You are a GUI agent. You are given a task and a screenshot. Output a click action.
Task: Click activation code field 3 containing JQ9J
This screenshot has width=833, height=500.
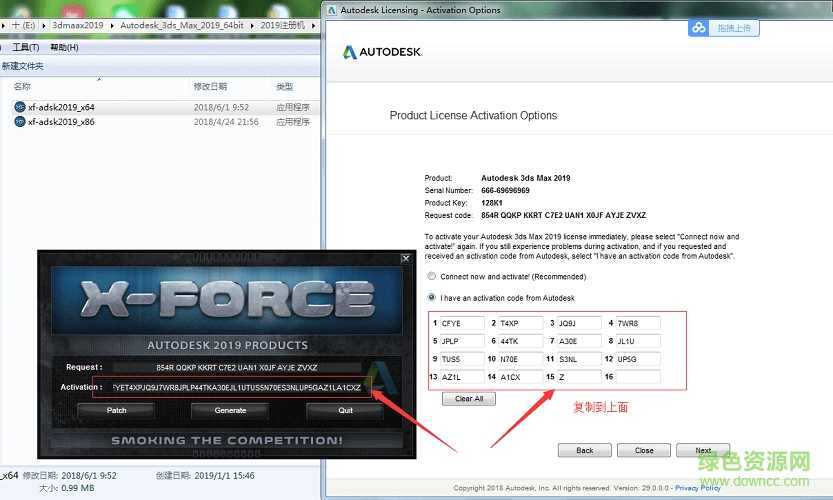[x=579, y=323]
